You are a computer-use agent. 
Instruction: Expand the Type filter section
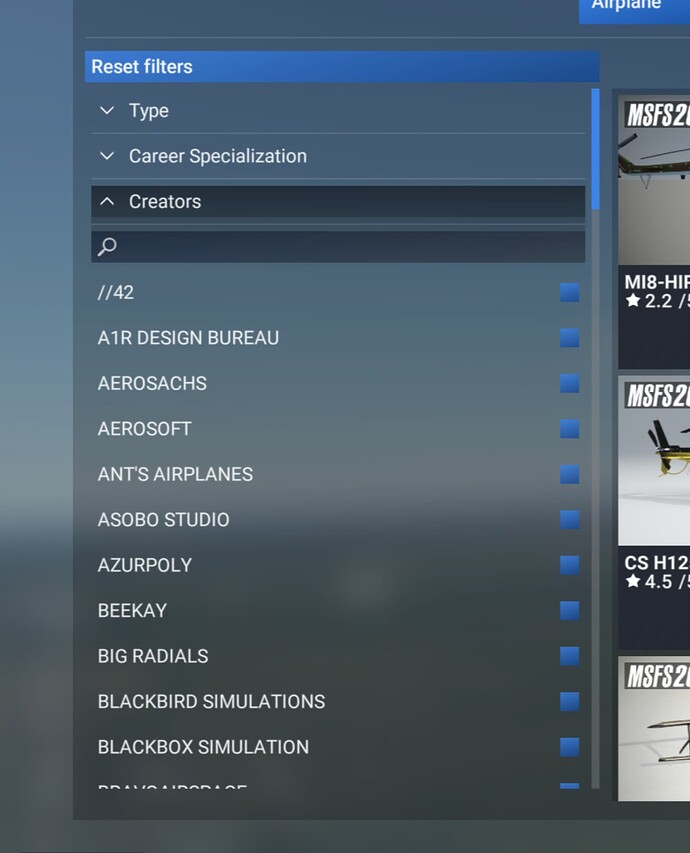click(338, 111)
